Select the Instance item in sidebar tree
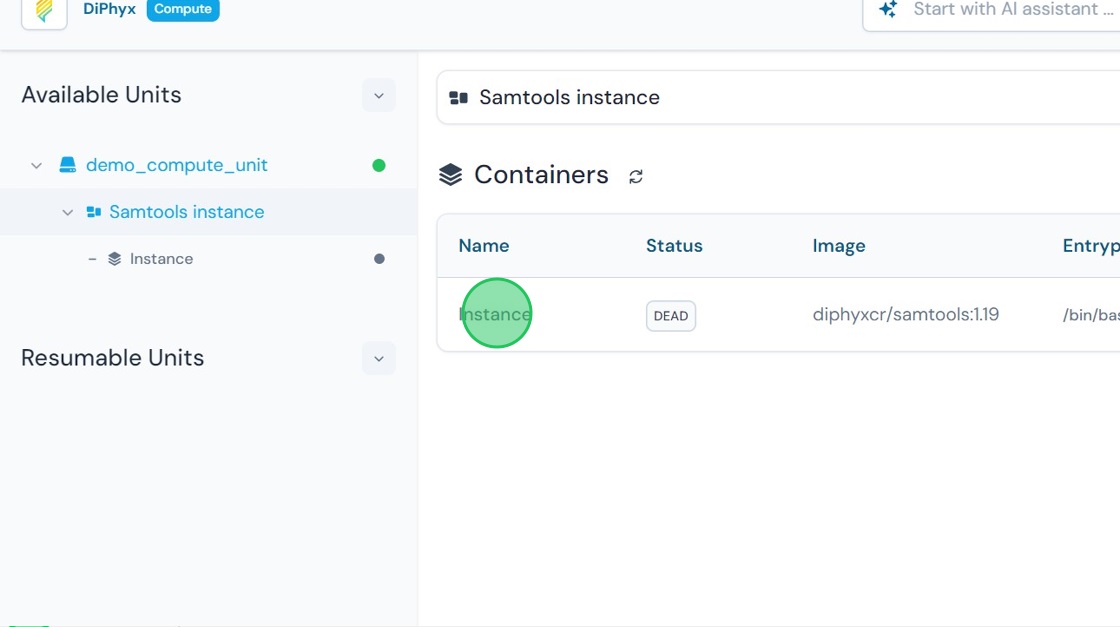The width and height of the screenshot is (1120, 627). [x=161, y=259]
